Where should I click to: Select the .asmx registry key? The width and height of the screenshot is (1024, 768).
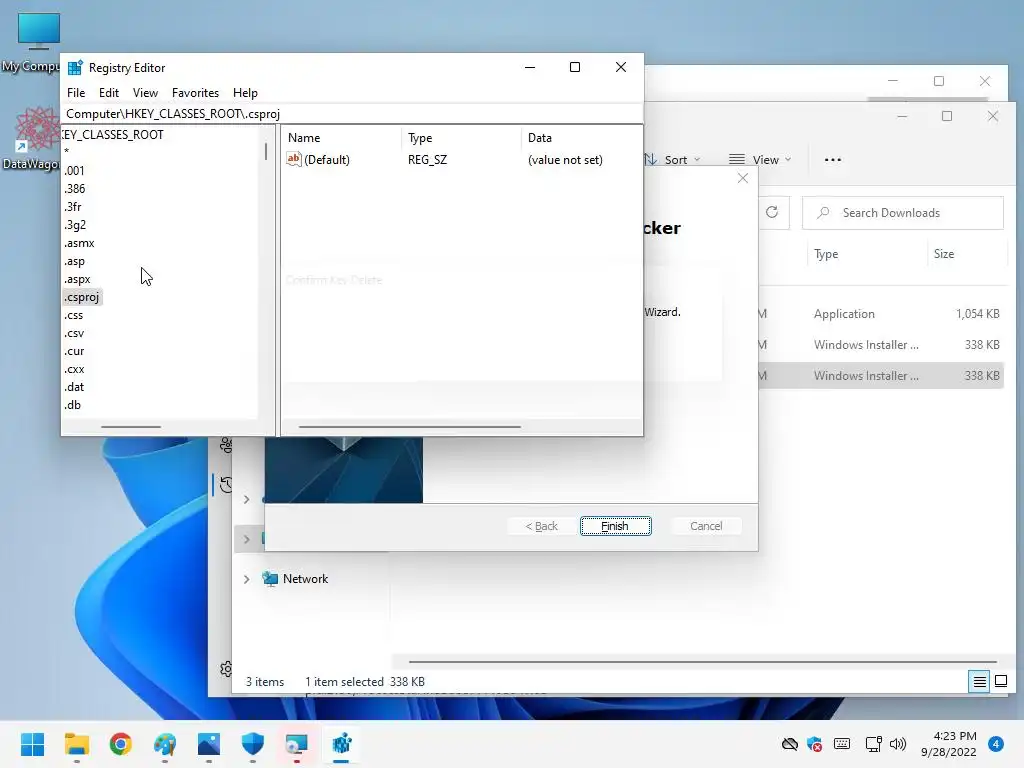[x=79, y=243]
